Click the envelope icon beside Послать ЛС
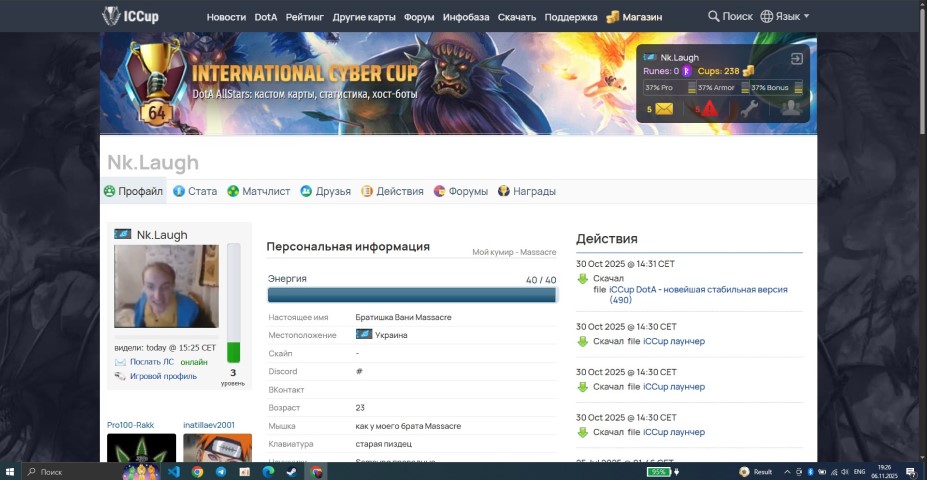This screenshot has height=480, width=927. tap(120, 362)
